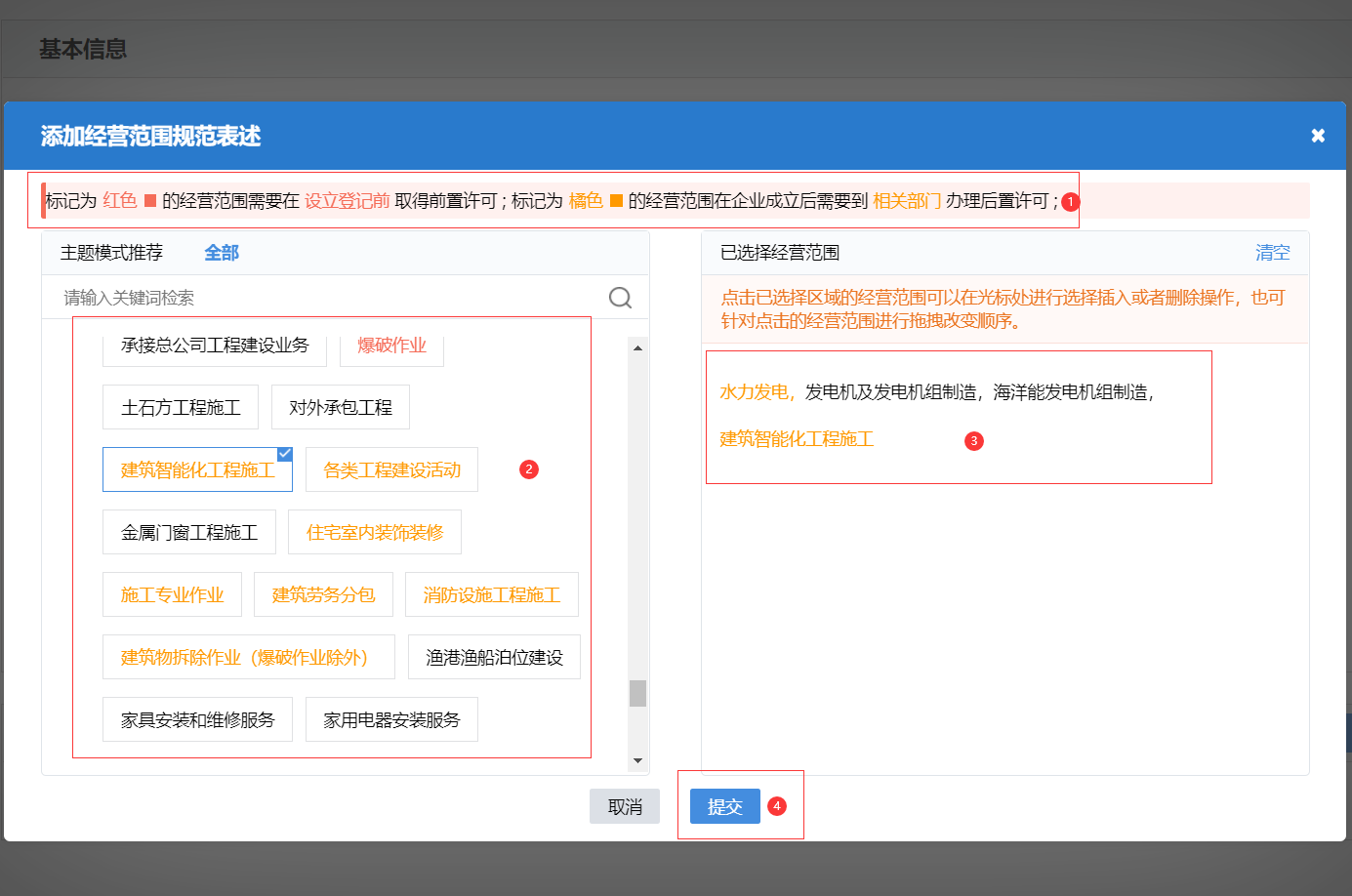This screenshot has width=1352, height=896.
Task: Click the 取消 cancel button
Action: pos(624,806)
